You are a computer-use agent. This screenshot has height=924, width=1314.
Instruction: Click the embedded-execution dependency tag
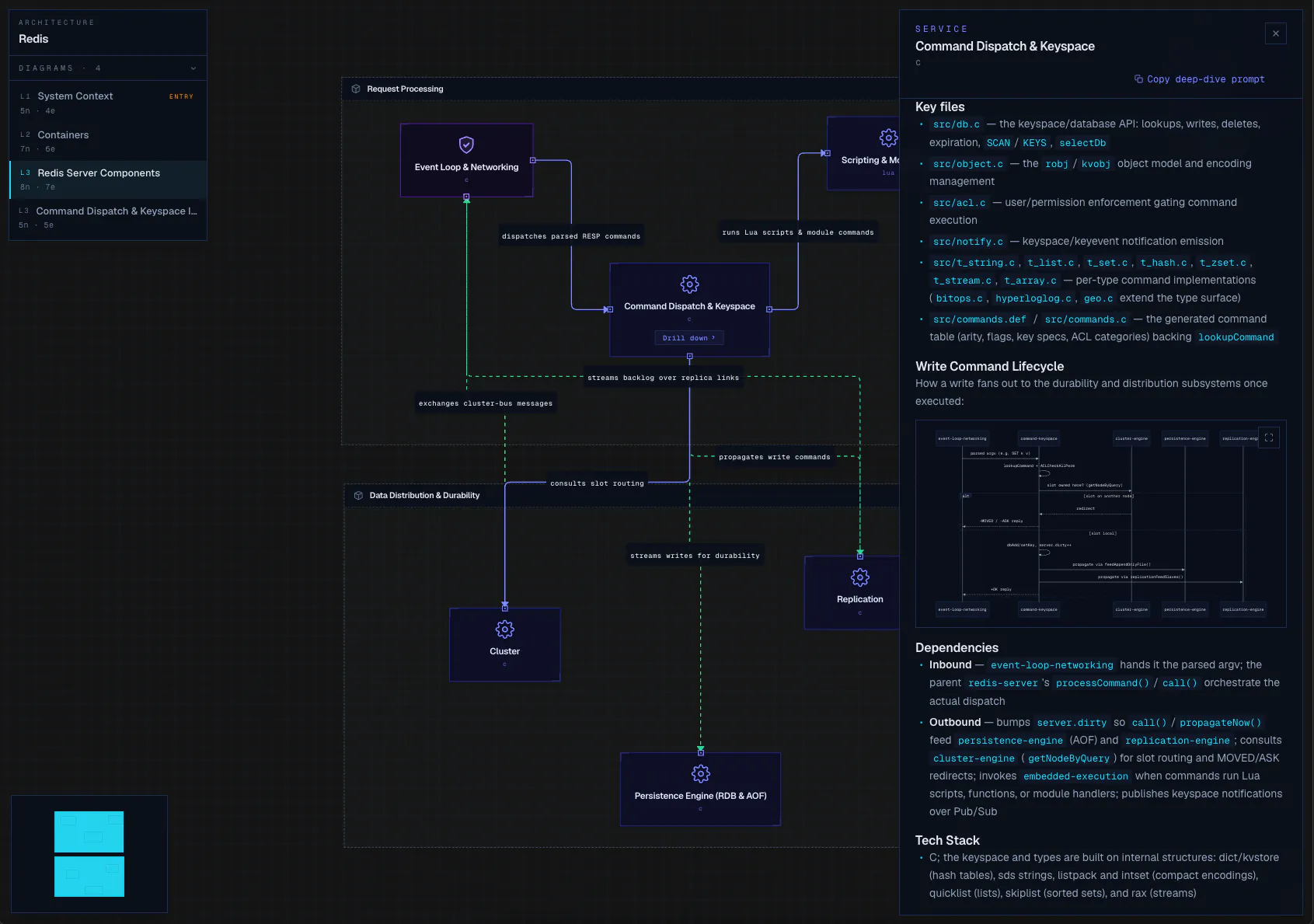point(1076,776)
